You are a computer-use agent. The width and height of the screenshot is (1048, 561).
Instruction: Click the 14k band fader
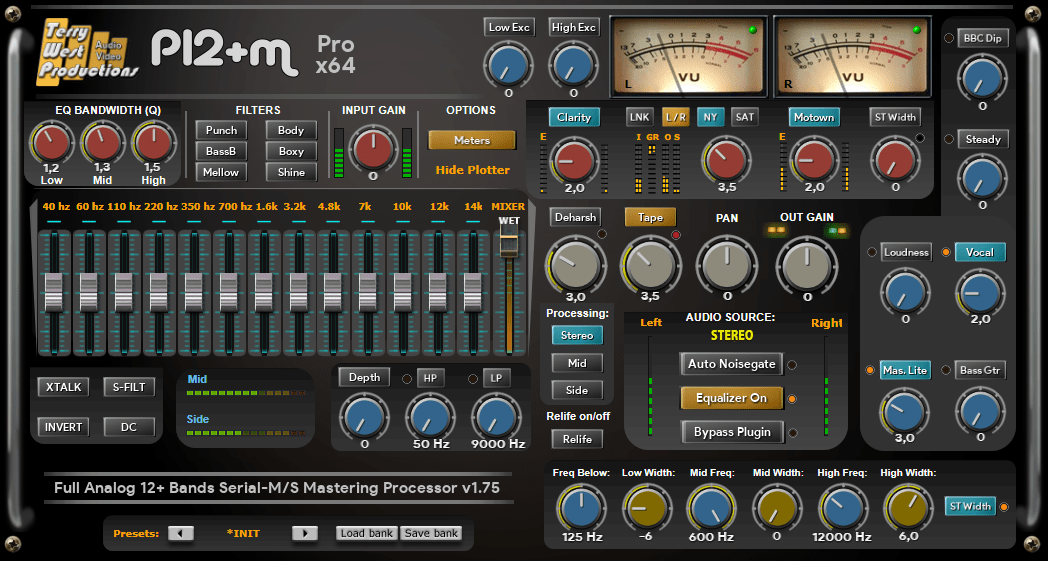coord(473,292)
